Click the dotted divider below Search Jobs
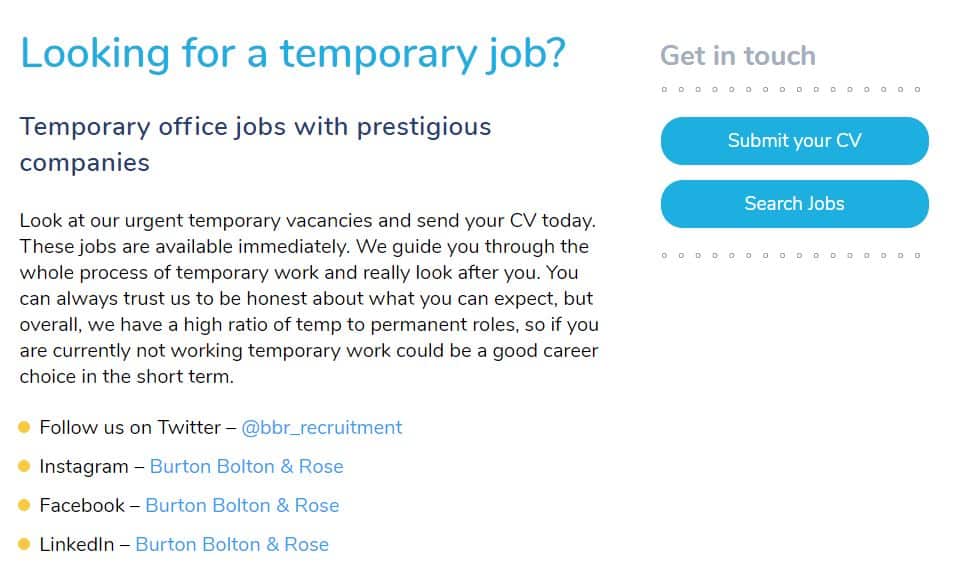This screenshot has width=967, height=583. coord(791,255)
